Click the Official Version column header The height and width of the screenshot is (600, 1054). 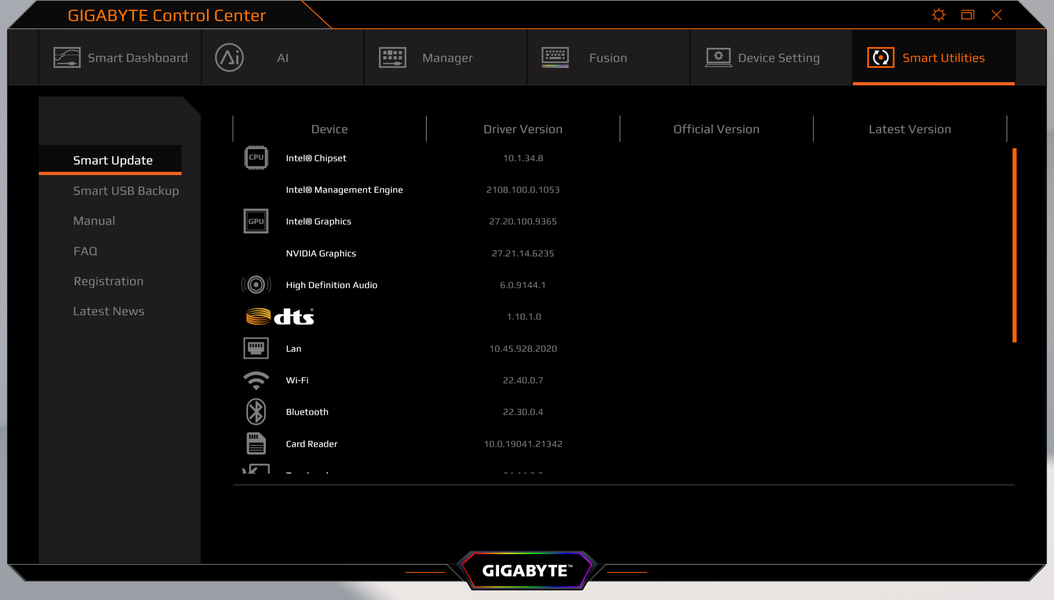pyautogui.click(x=717, y=129)
